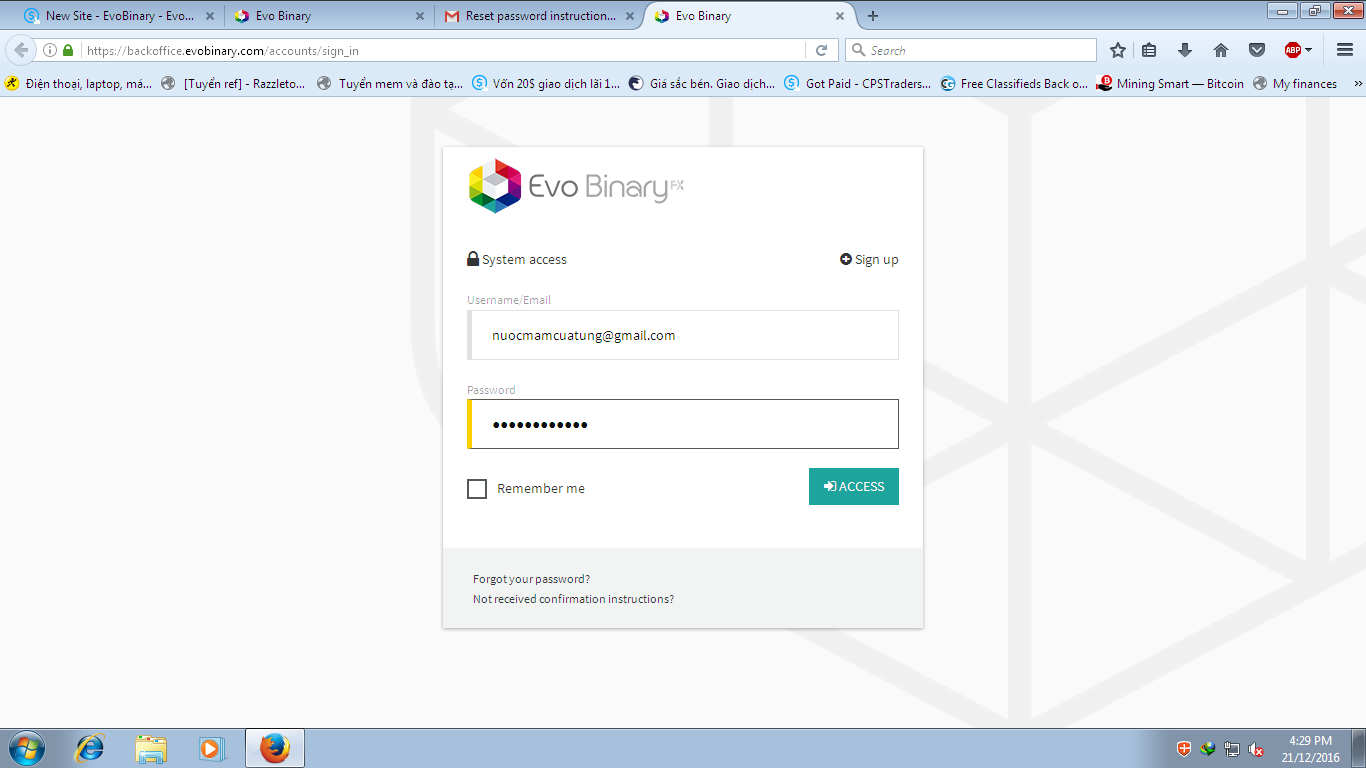
Task: Open the Mining Smart — Bitcoin bookmark
Action: coord(1170,84)
